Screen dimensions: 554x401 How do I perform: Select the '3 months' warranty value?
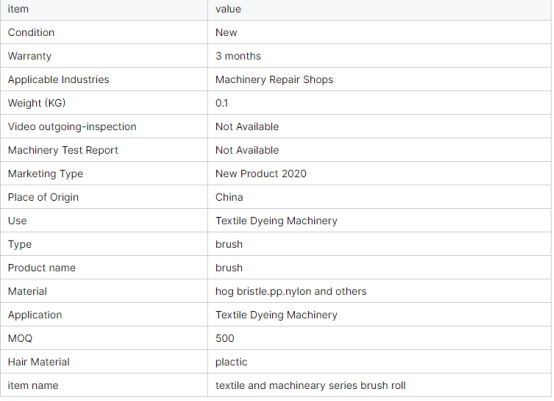[x=238, y=56]
